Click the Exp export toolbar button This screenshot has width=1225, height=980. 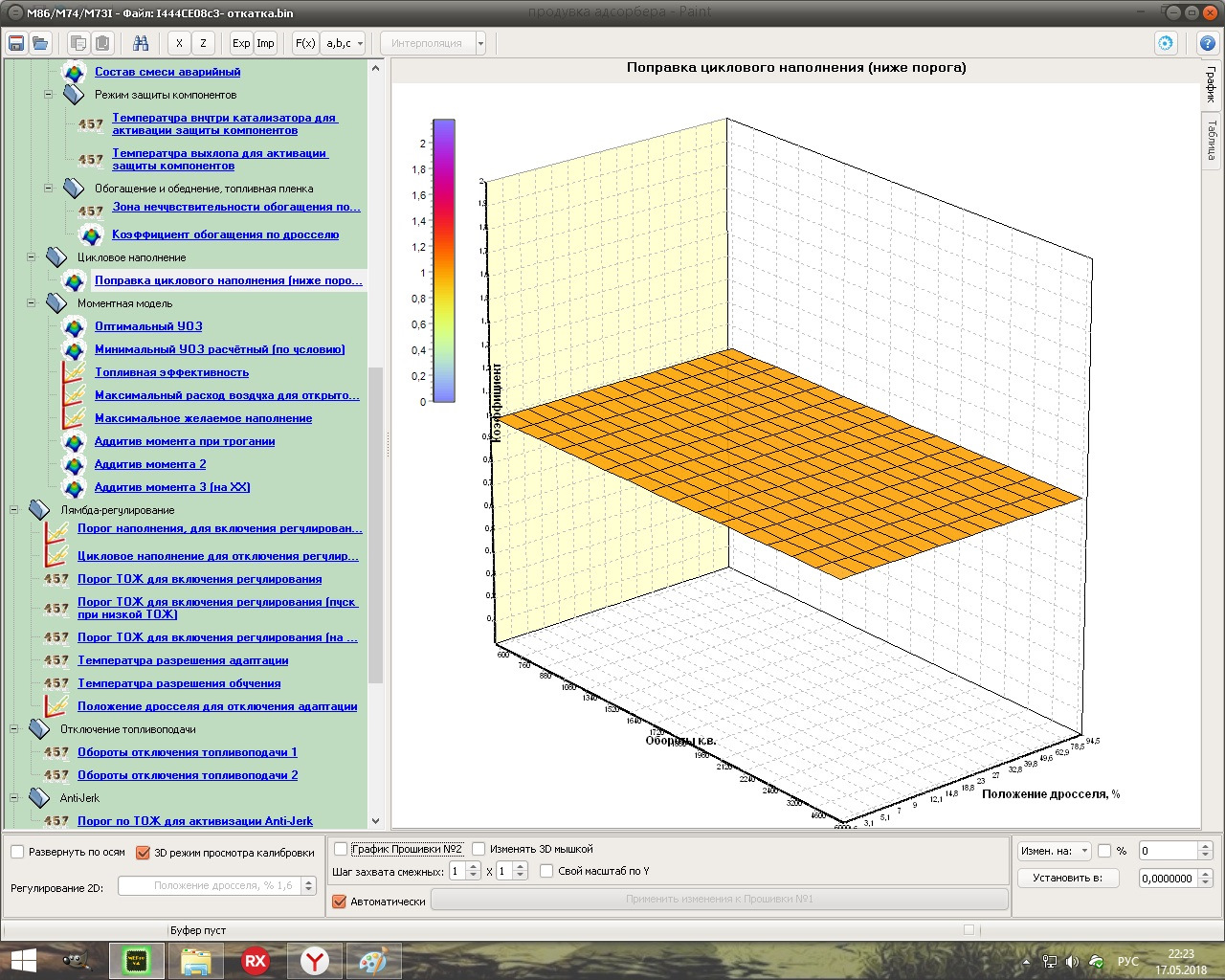click(241, 43)
